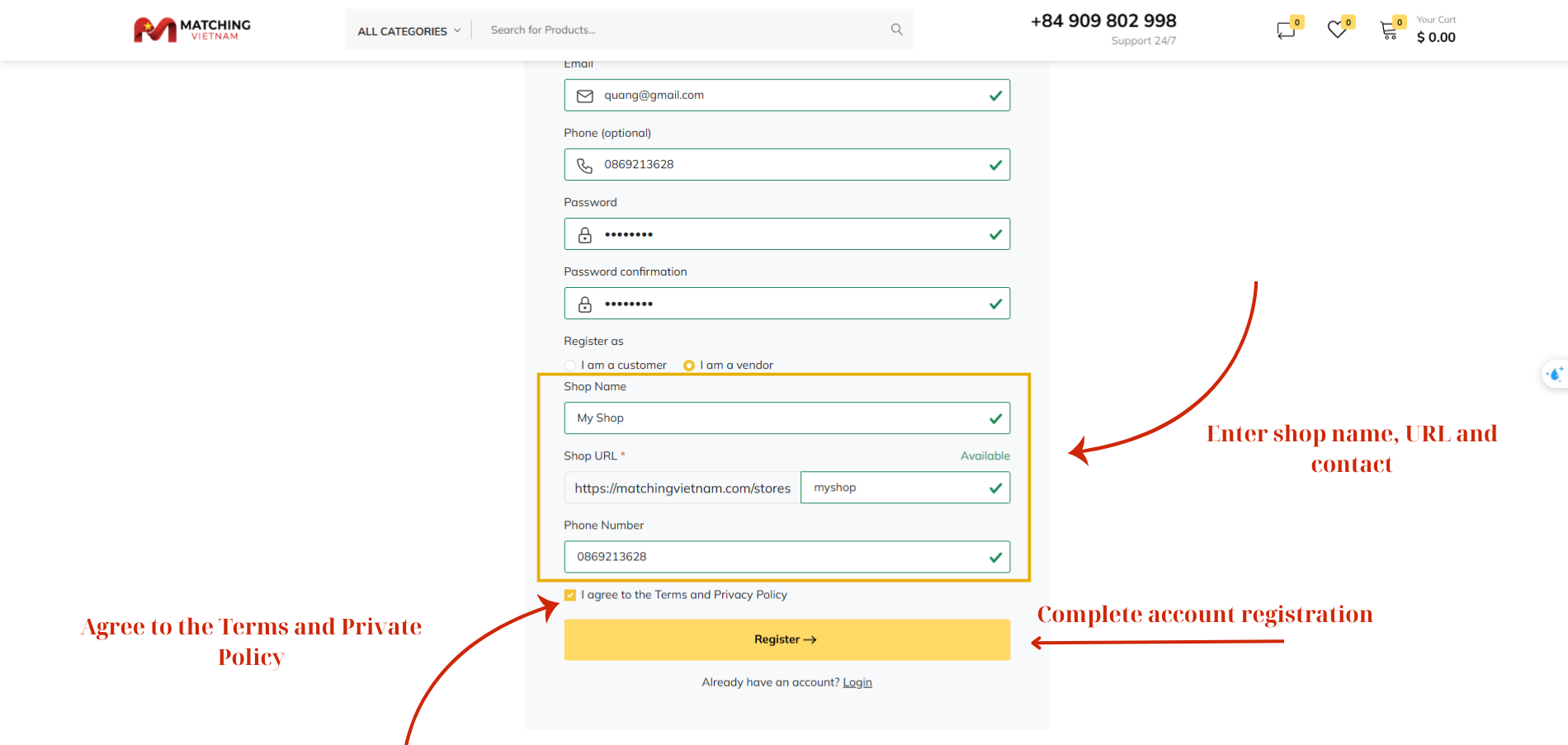Click the Password confirmation field

[x=792, y=304]
